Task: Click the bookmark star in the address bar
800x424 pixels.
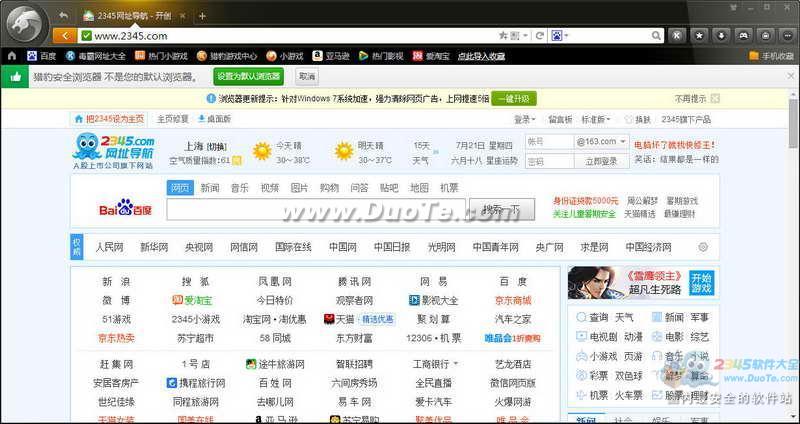Action: click(x=503, y=36)
